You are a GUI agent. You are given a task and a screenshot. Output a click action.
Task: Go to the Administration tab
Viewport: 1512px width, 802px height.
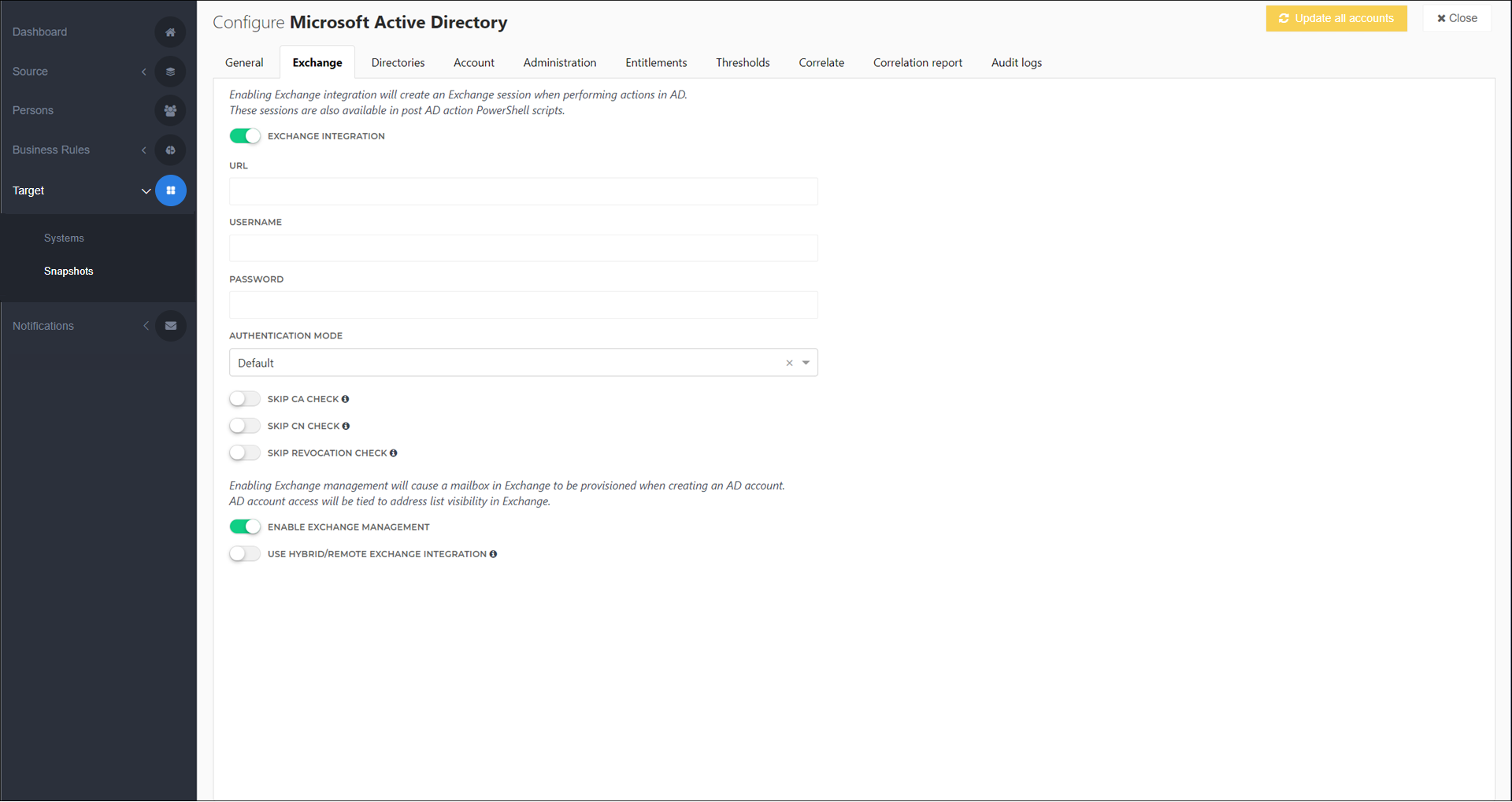560,63
